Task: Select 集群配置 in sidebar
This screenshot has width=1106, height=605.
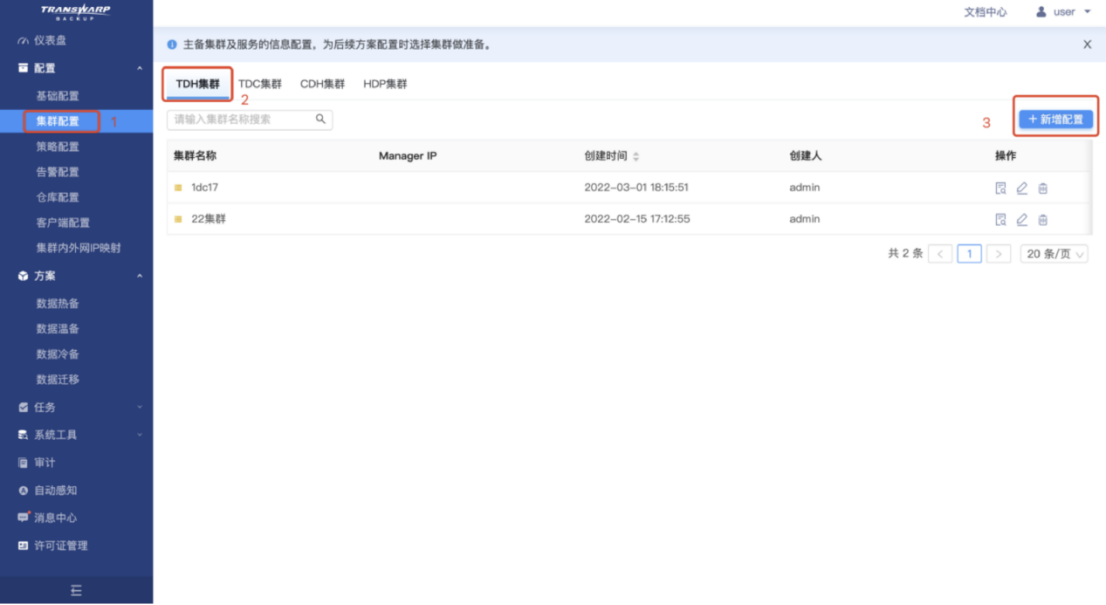Action: pyautogui.click(x=58, y=121)
